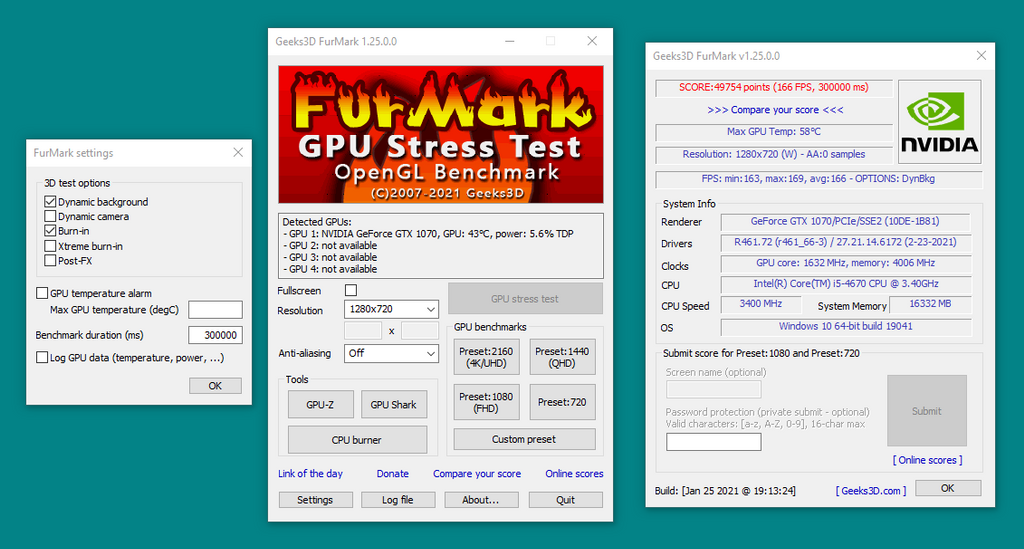Open the About dialog
Image resolution: width=1024 pixels, height=549 pixels.
481,500
